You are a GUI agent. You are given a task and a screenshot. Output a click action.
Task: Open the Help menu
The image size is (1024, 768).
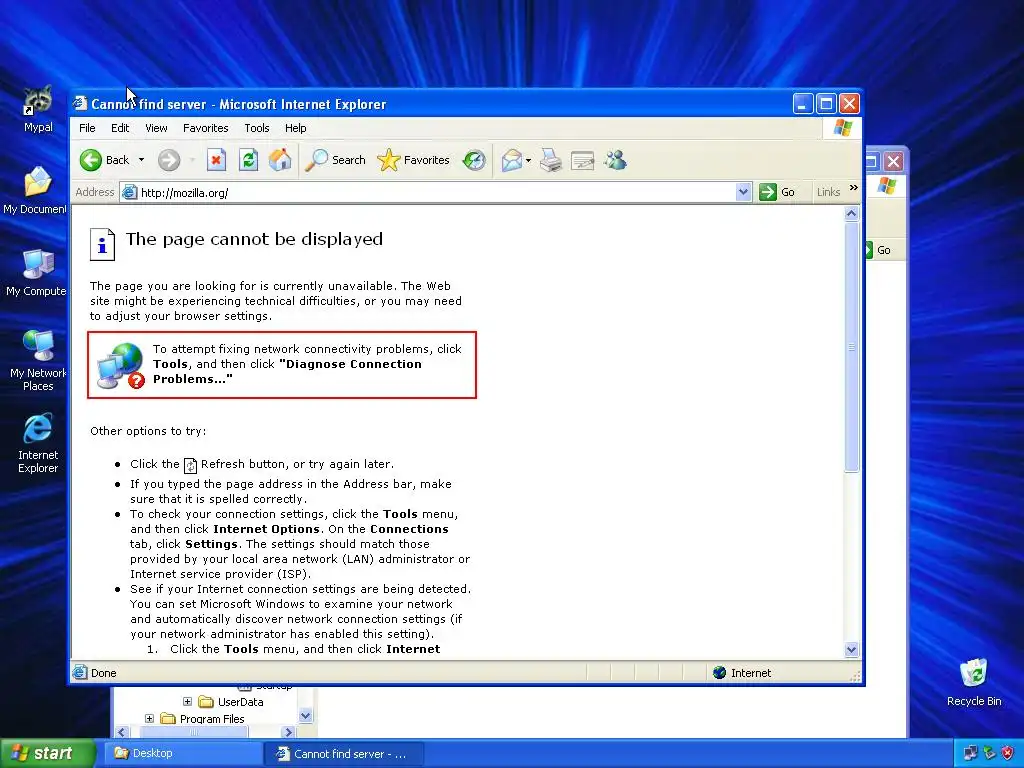[x=295, y=128]
